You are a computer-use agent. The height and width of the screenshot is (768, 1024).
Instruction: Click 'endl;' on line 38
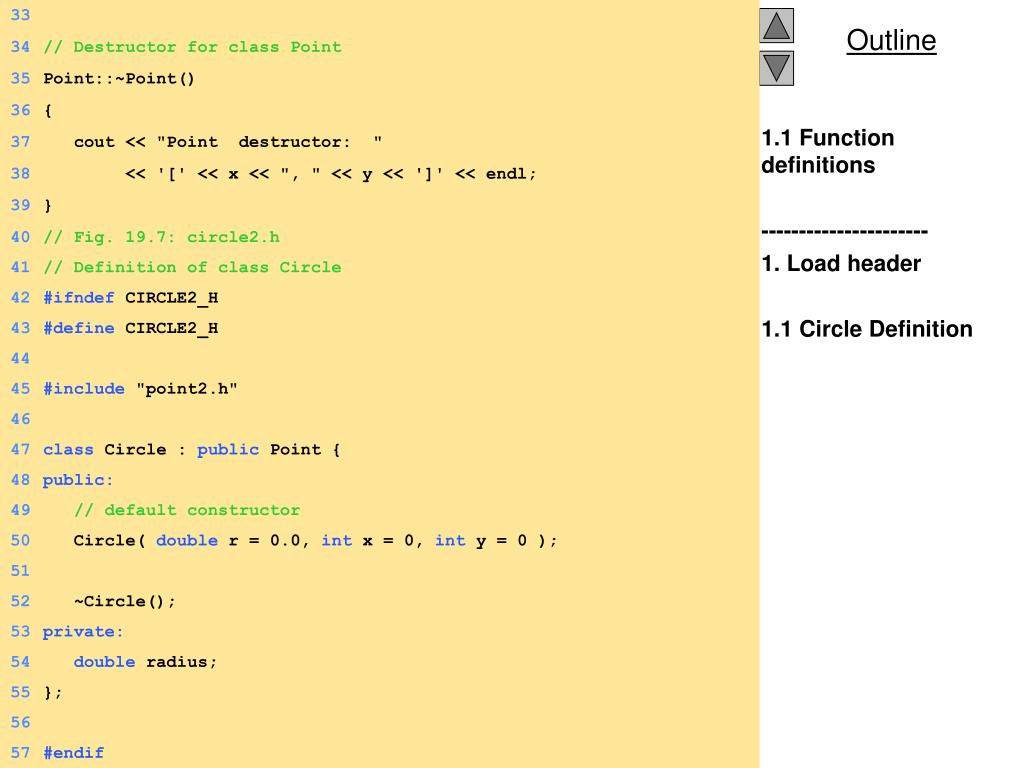click(511, 174)
